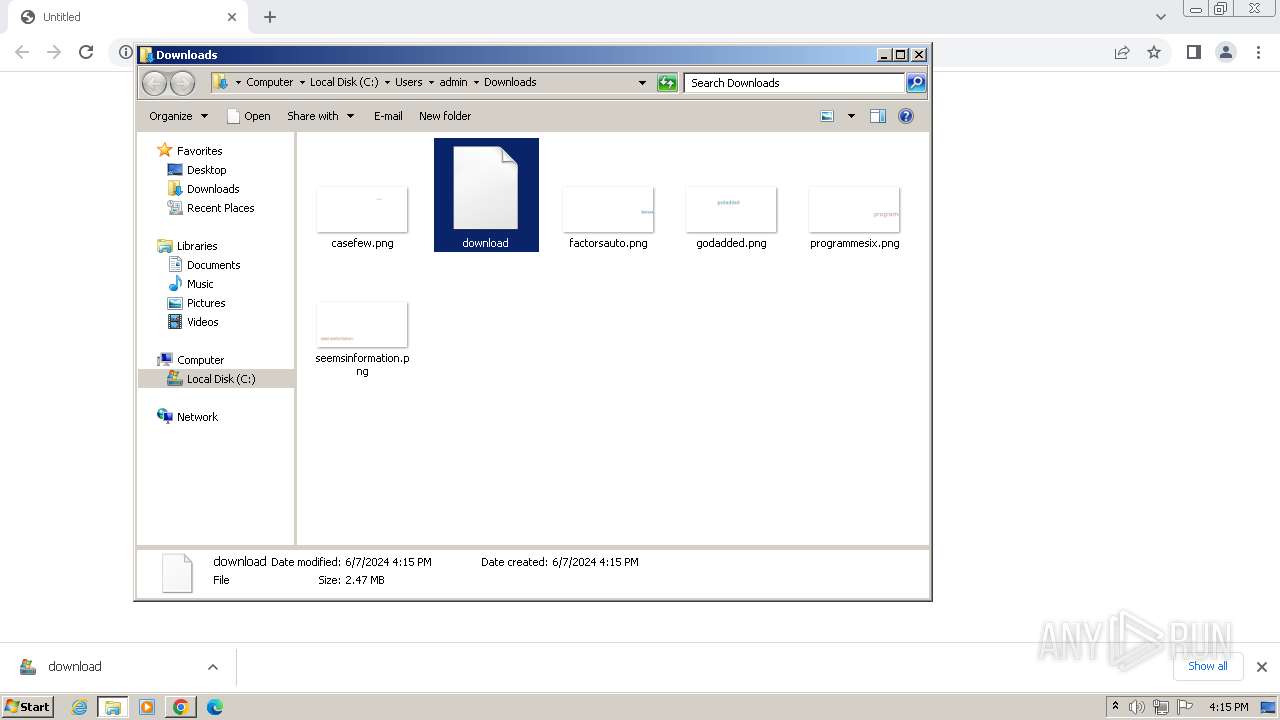Close the Untitled Chrome tab
The width and height of the screenshot is (1280, 720).
pos(232,17)
